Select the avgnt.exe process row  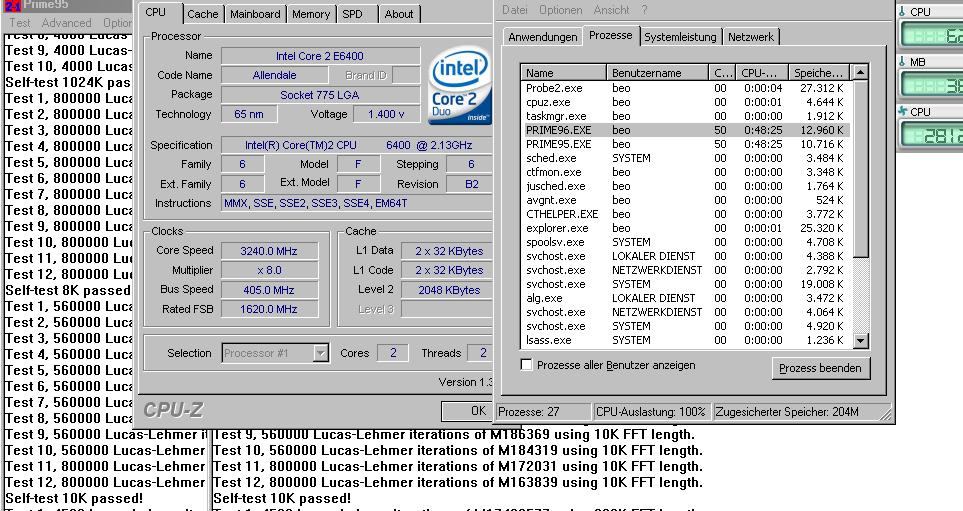click(685, 200)
